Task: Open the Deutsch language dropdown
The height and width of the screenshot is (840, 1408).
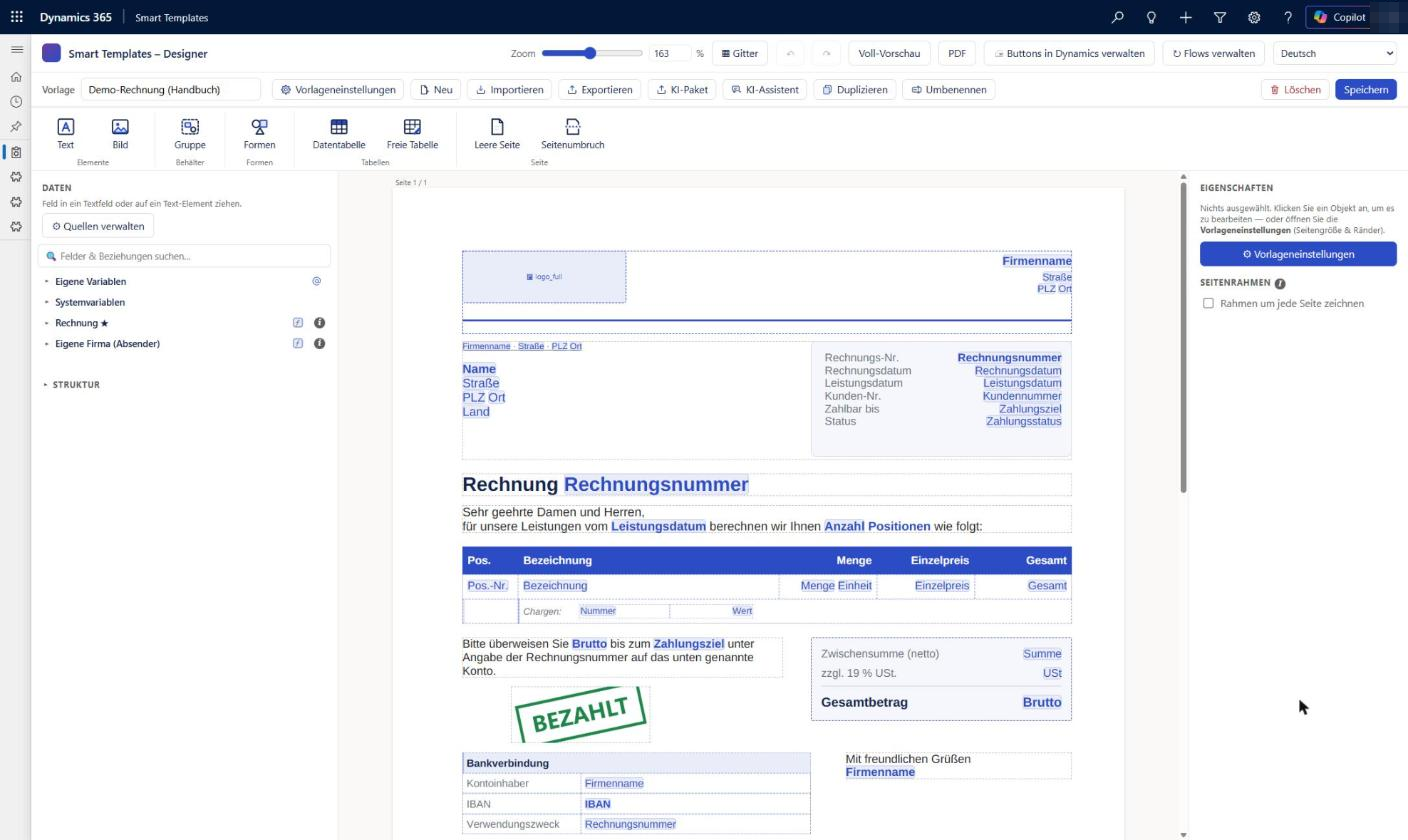Action: pos(1336,53)
